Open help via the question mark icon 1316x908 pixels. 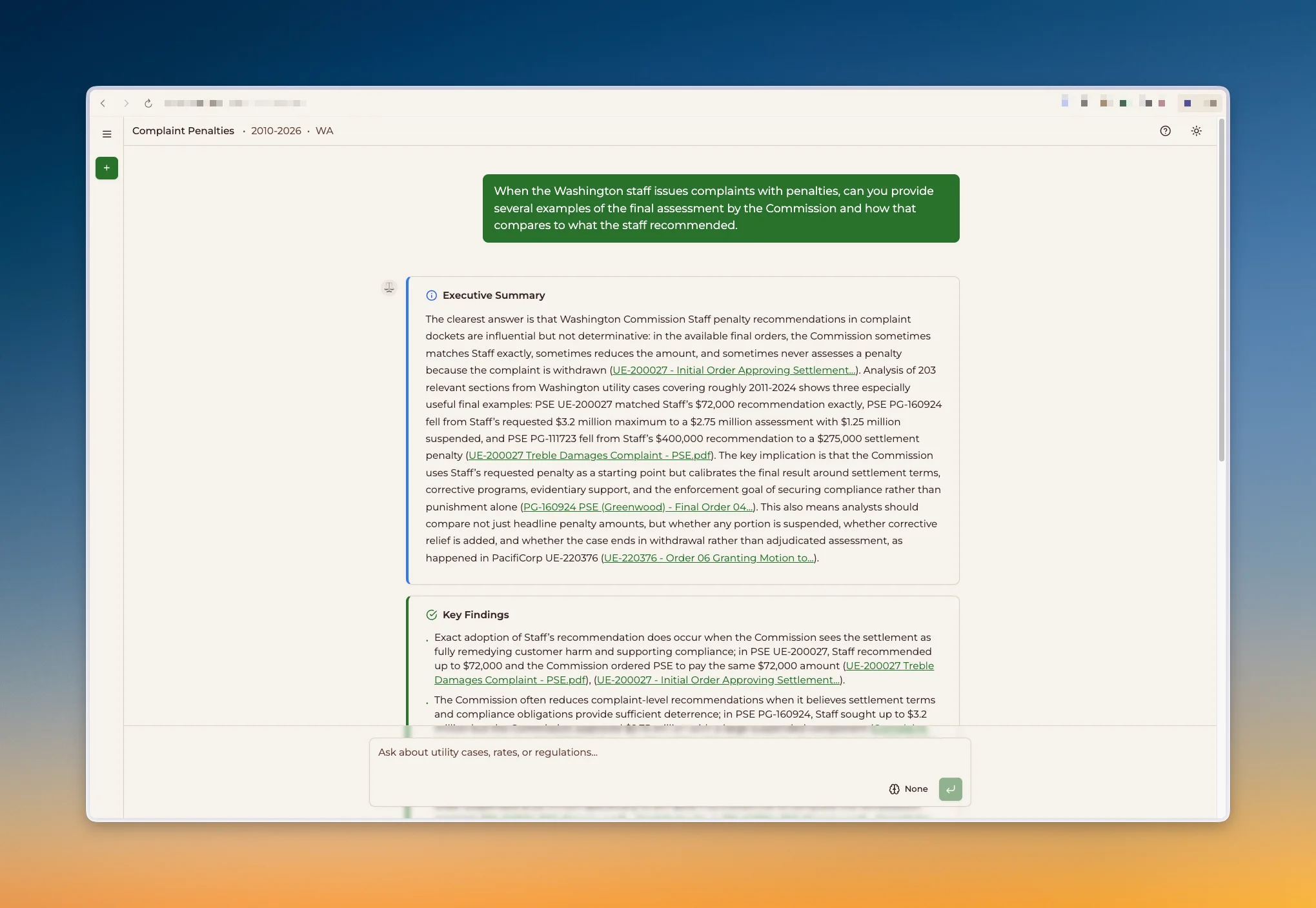(1166, 130)
